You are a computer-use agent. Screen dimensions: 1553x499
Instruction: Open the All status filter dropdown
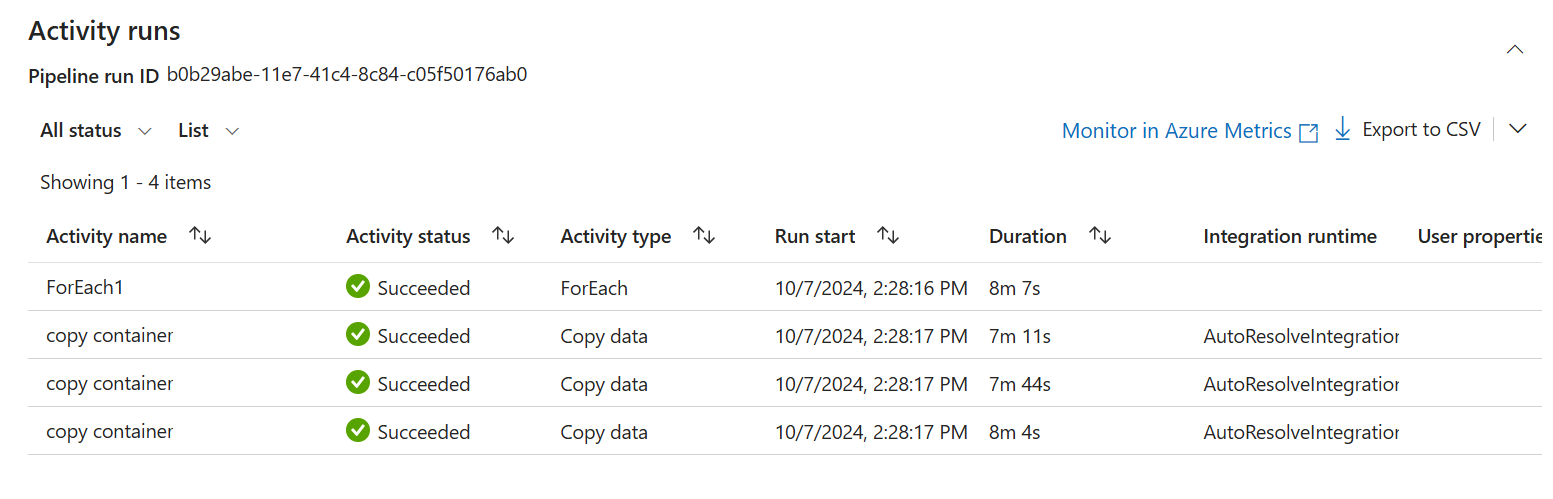click(96, 131)
